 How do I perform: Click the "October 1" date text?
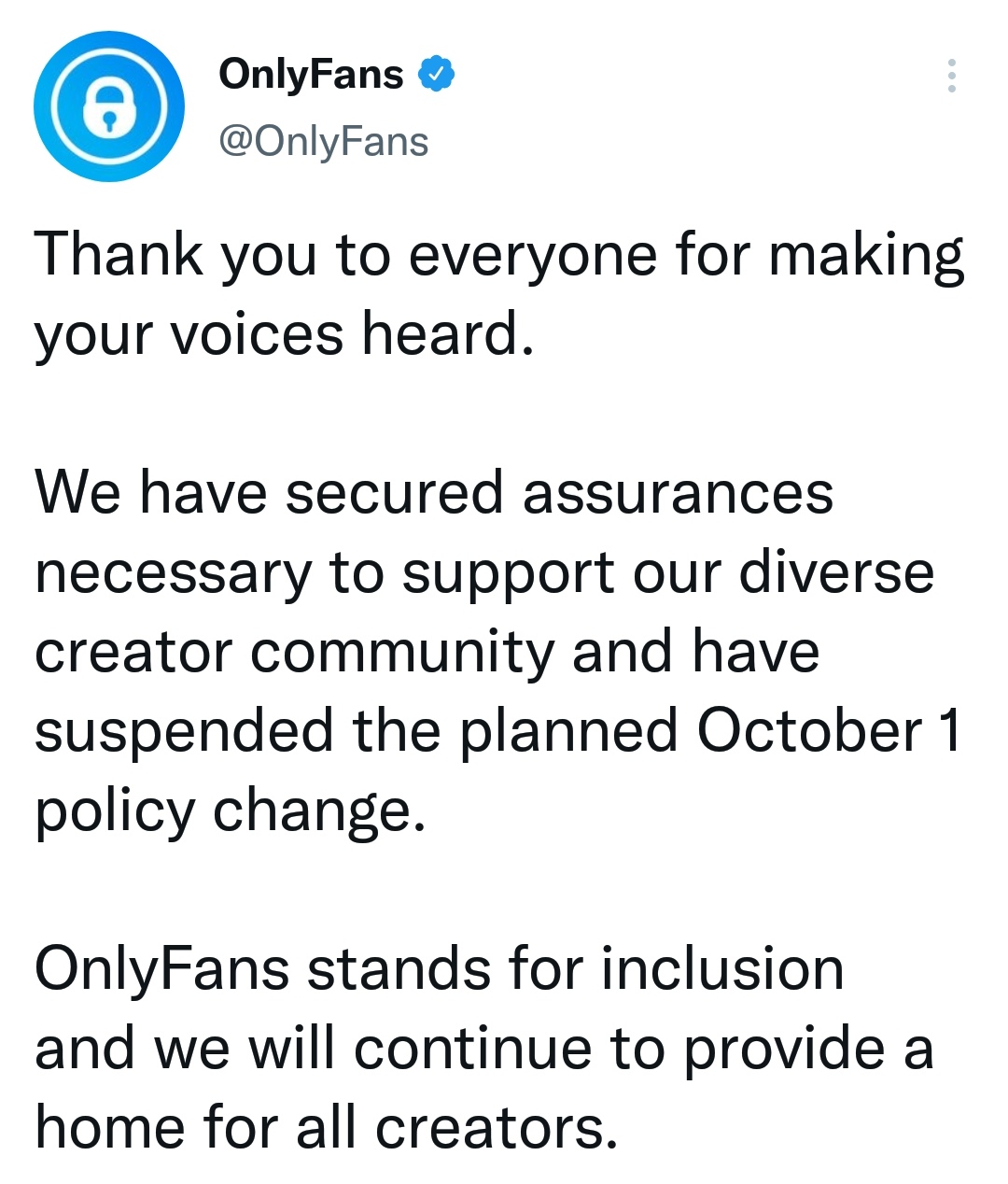pyautogui.click(x=830, y=730)
